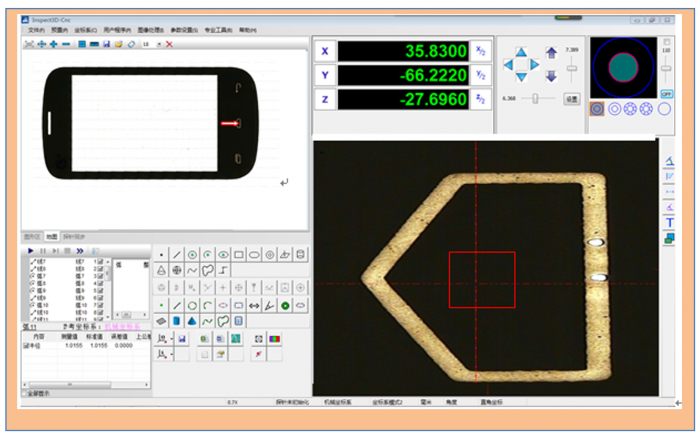
Task: Click the blue T text tool in right sidebar
Action: pos(669,223)
